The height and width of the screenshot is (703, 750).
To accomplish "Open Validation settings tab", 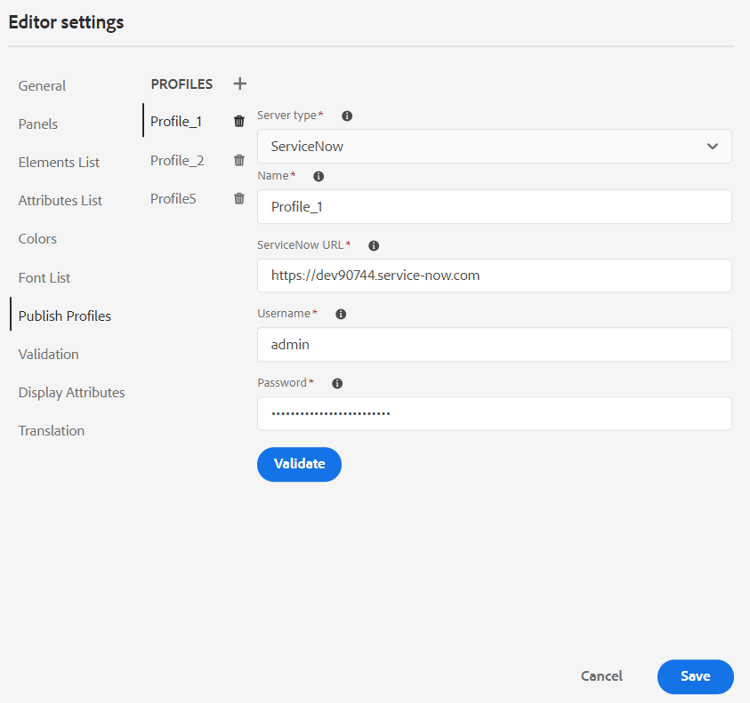I will (48, 354).
